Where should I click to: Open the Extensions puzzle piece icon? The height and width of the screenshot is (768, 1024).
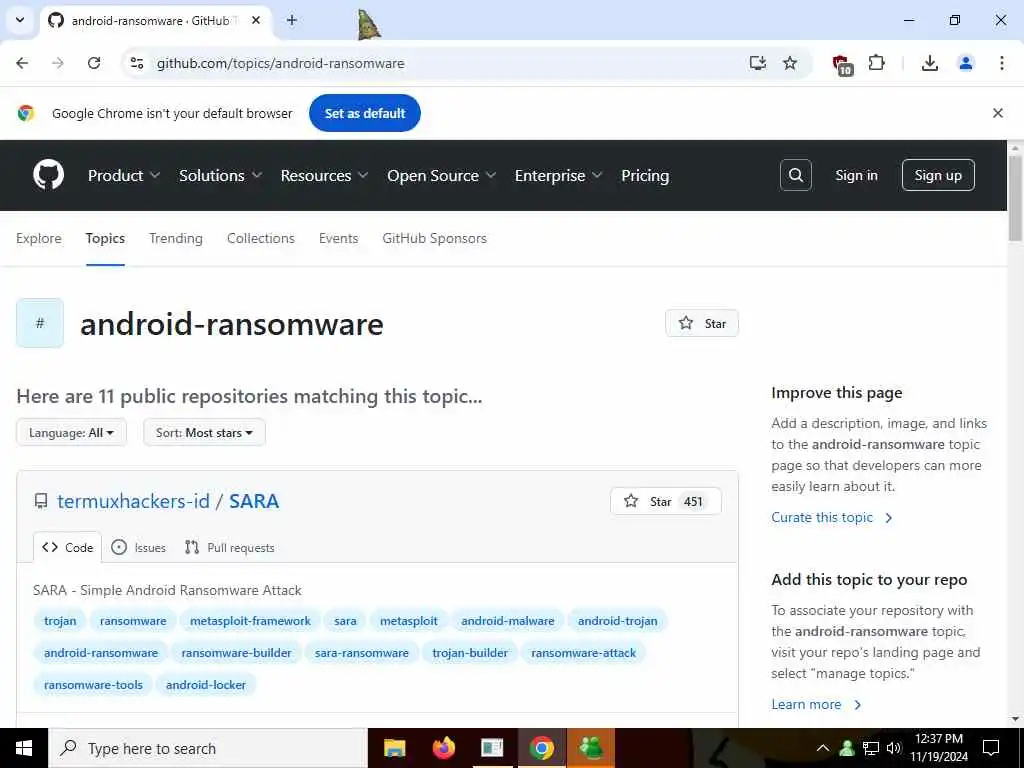coord(876,63)
